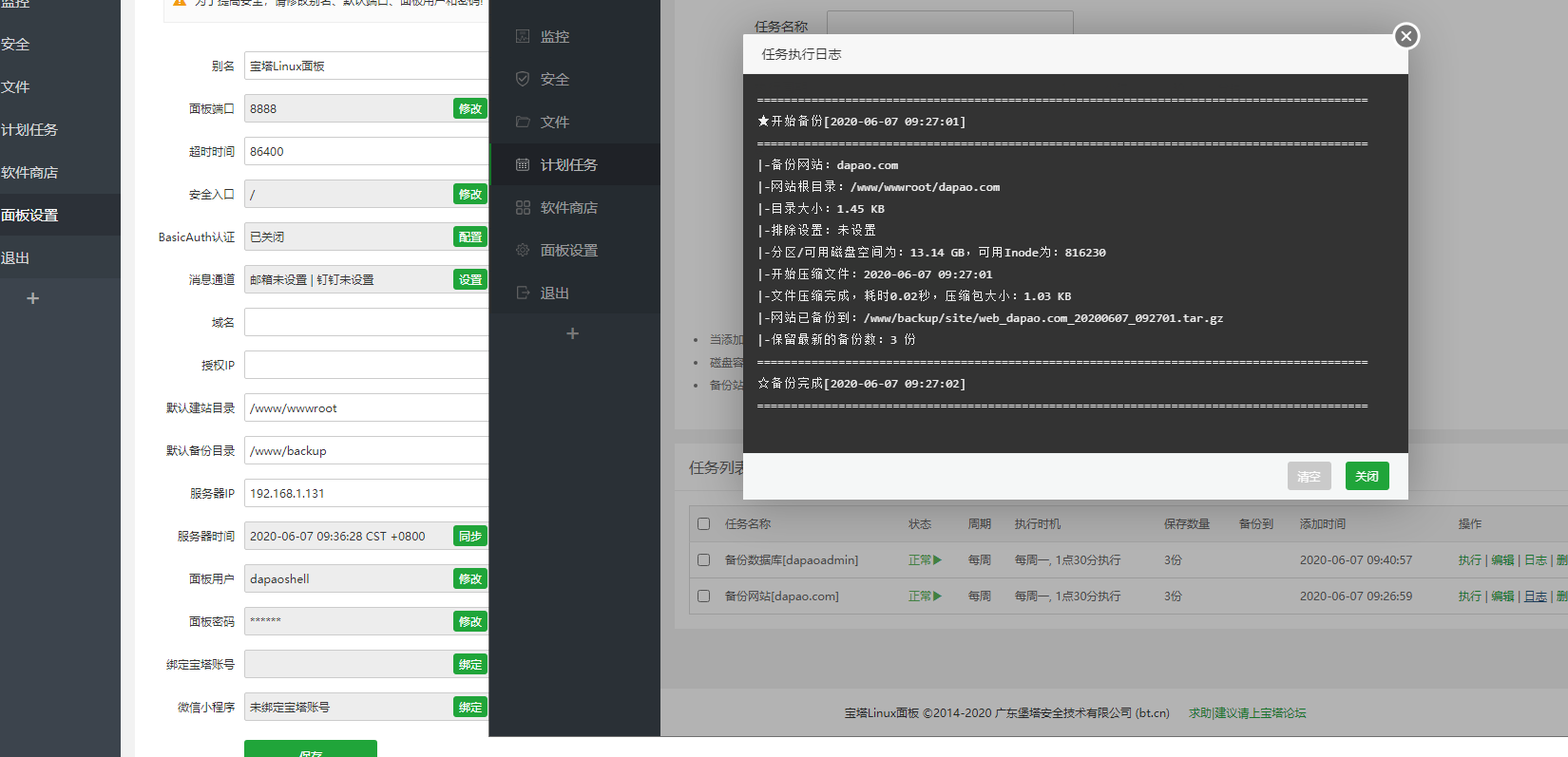Screen dimensions: 1568x757
Task: Select 计划任务 calendar icon in dark sidebar
Action: (523, 164)
